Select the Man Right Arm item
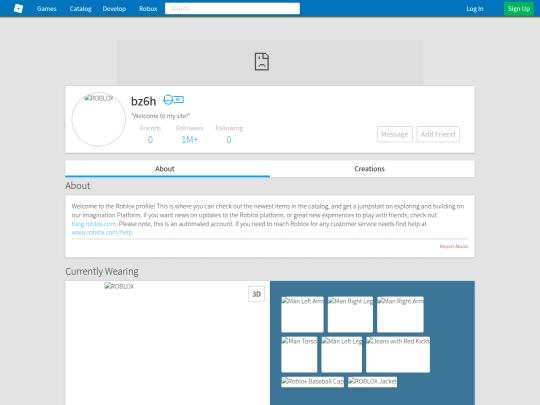This screenshot has width=540, height=405. tap(400, 314)
